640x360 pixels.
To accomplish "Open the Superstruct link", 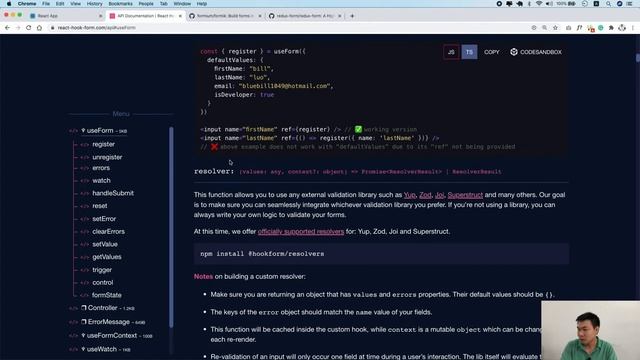I will [465, 195].
